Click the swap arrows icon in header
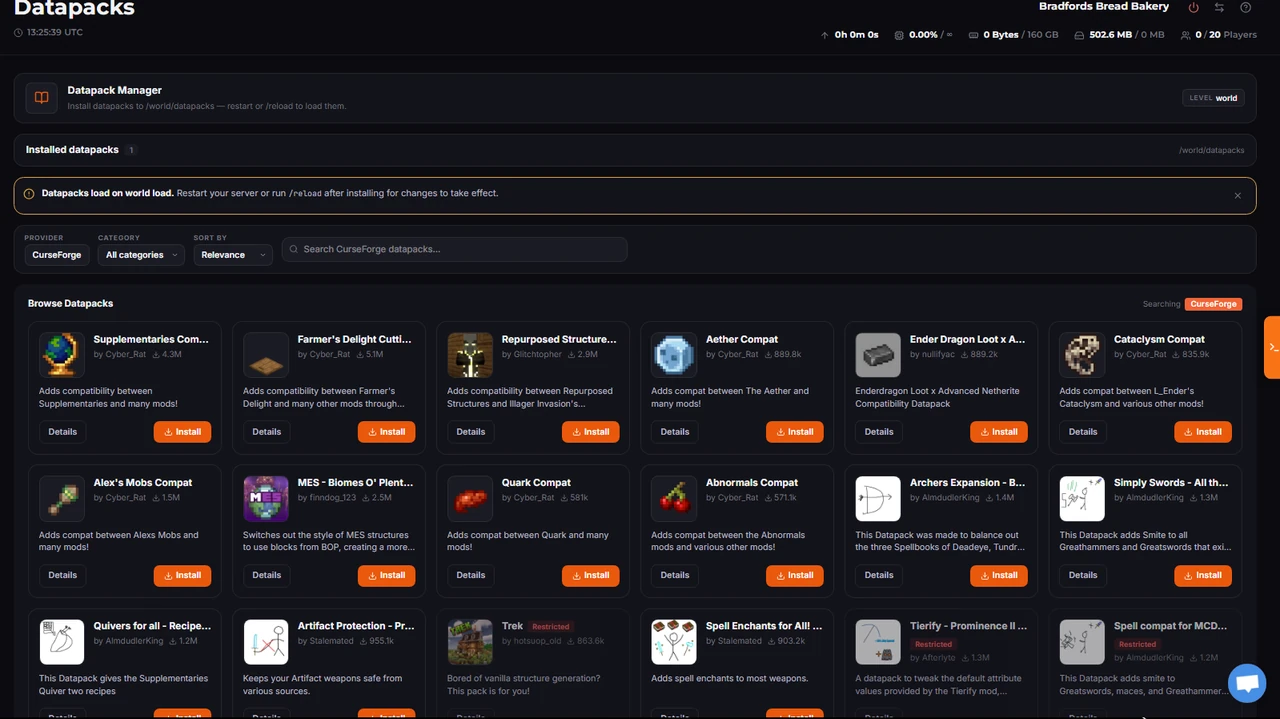1280x719 pixels. point(1219,7)
